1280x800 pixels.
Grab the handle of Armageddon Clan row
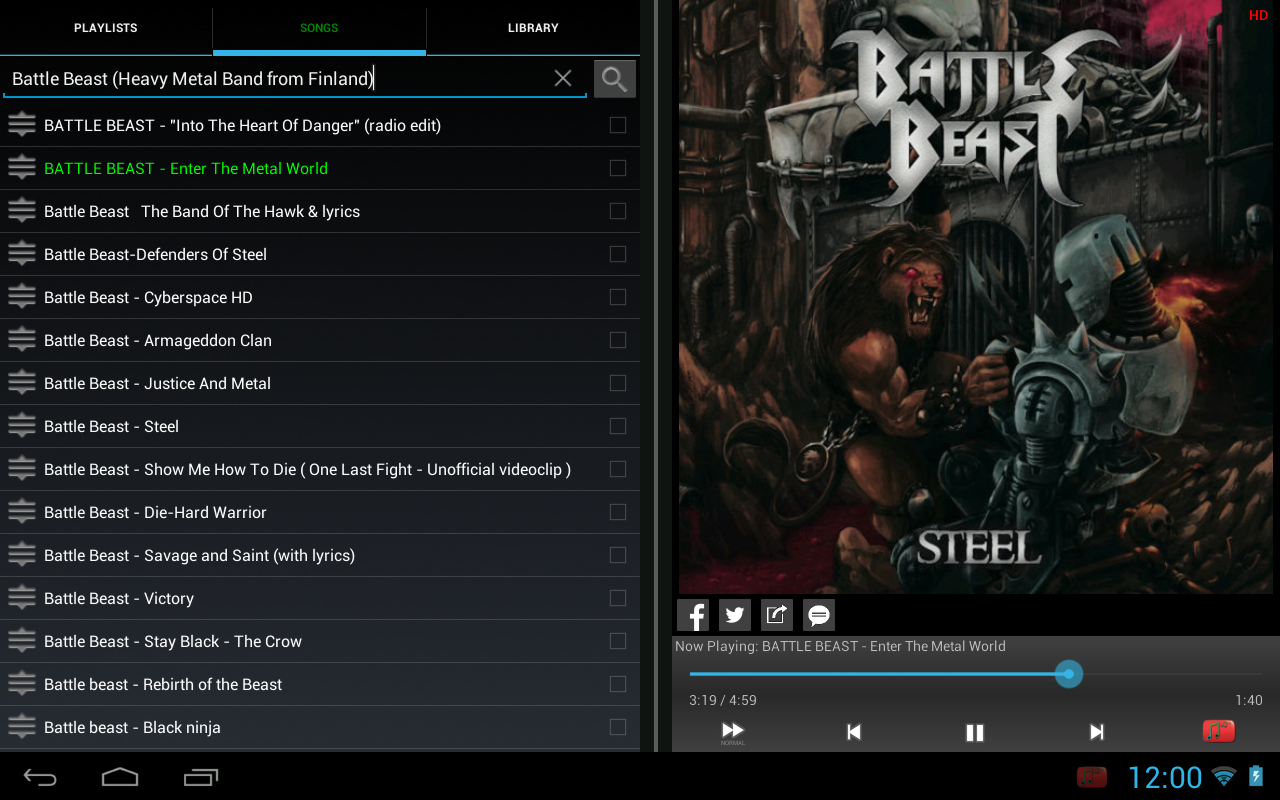22,340
